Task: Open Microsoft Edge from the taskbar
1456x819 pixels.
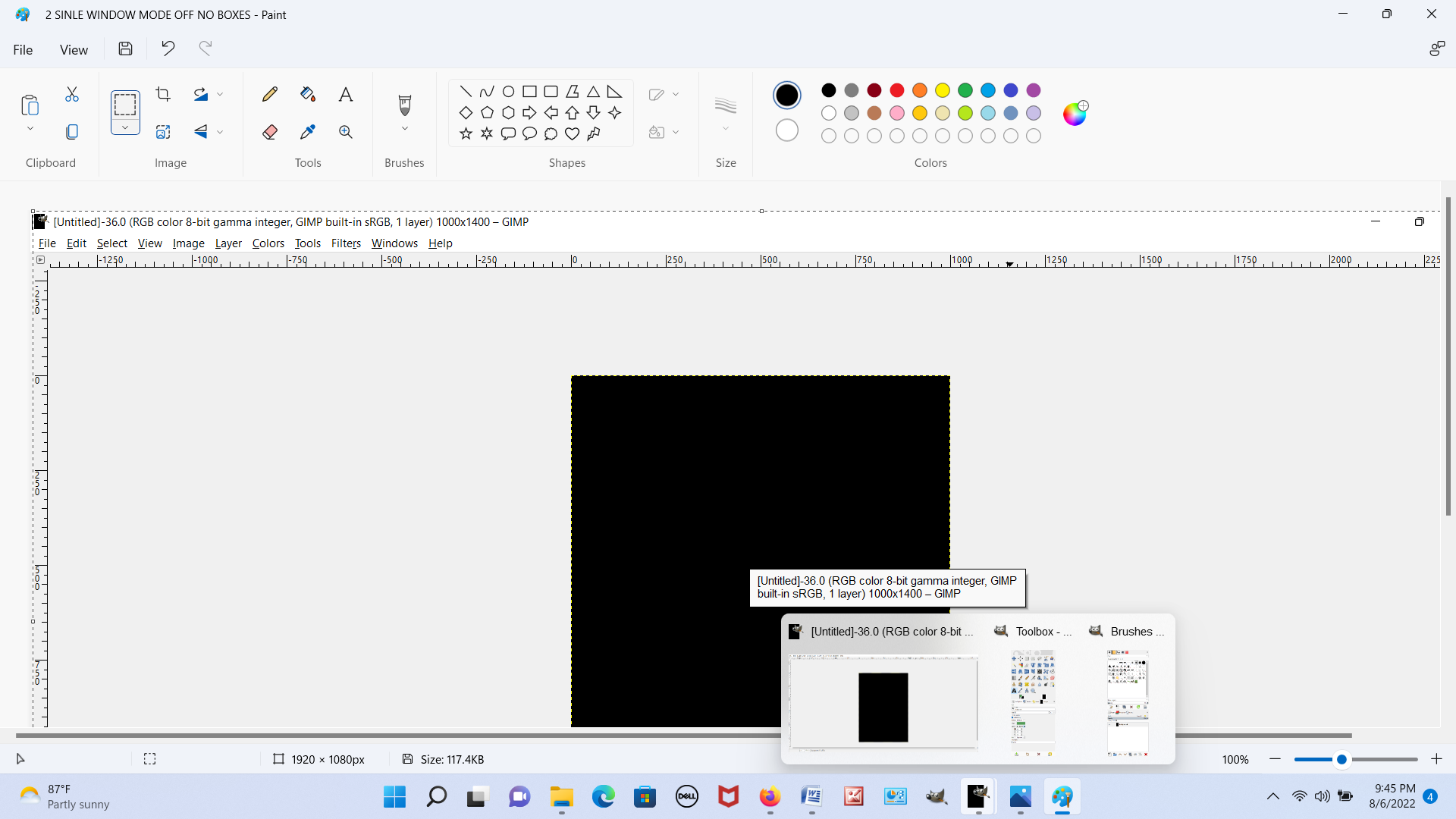Action: coord(603,796)
